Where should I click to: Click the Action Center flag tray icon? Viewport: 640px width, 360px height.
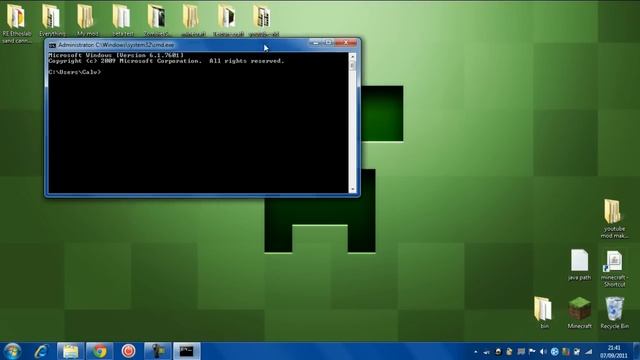point(532,351)
